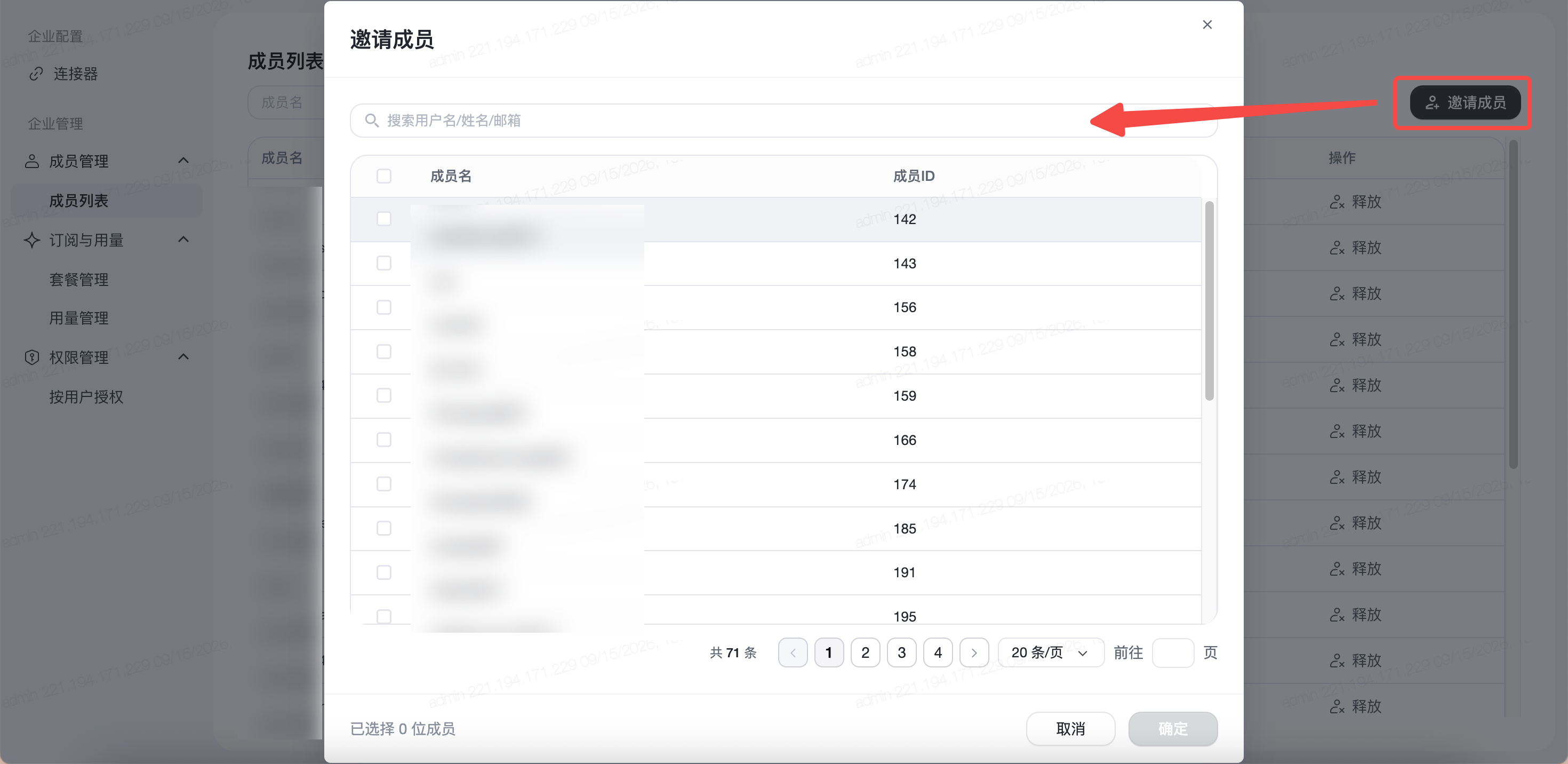Click the 权限管理 shield icon
Image resolution: width=1568 pixels, height=764 pixels.
click(31, 357)
